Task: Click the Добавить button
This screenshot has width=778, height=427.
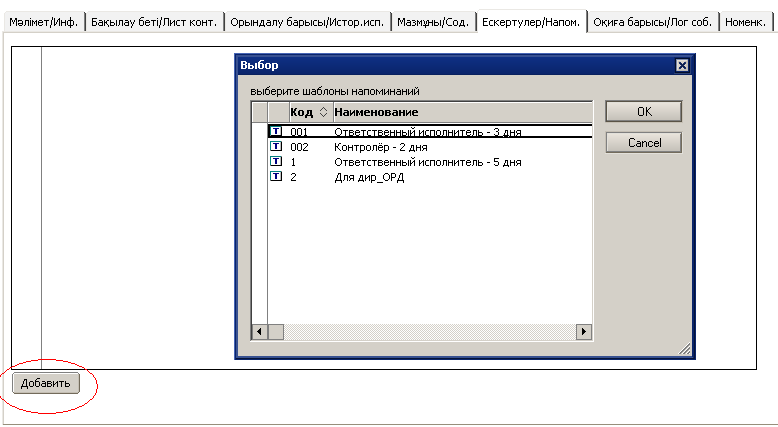Action: 46,383
